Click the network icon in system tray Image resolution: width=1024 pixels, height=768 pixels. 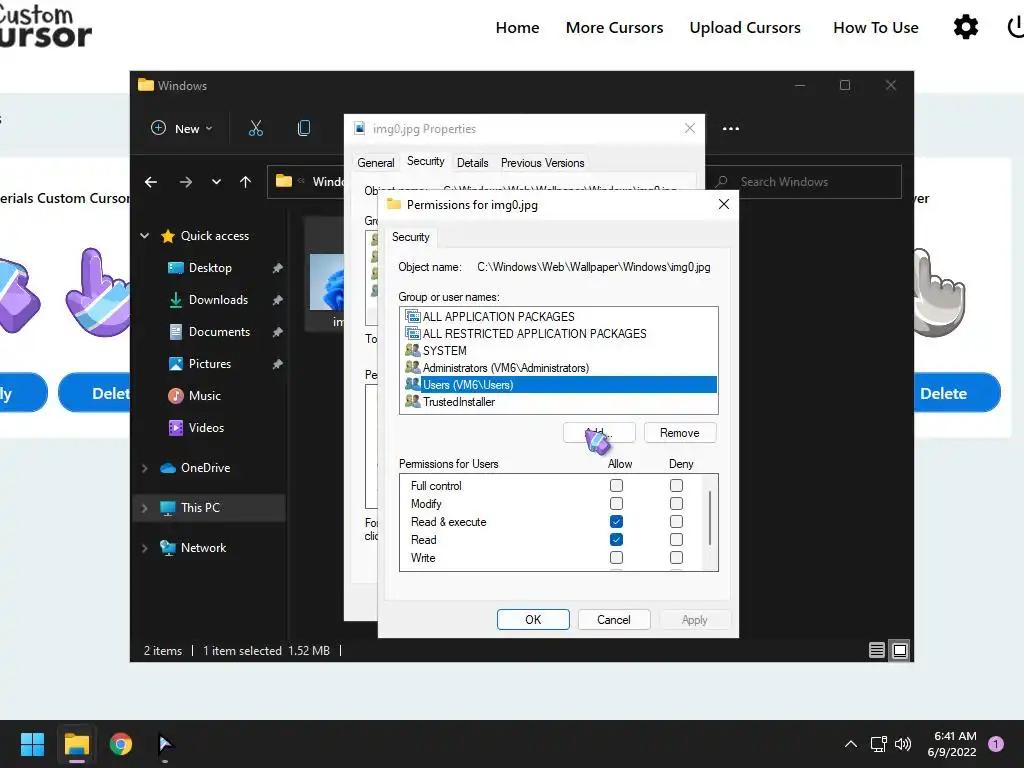coord(878,744)
